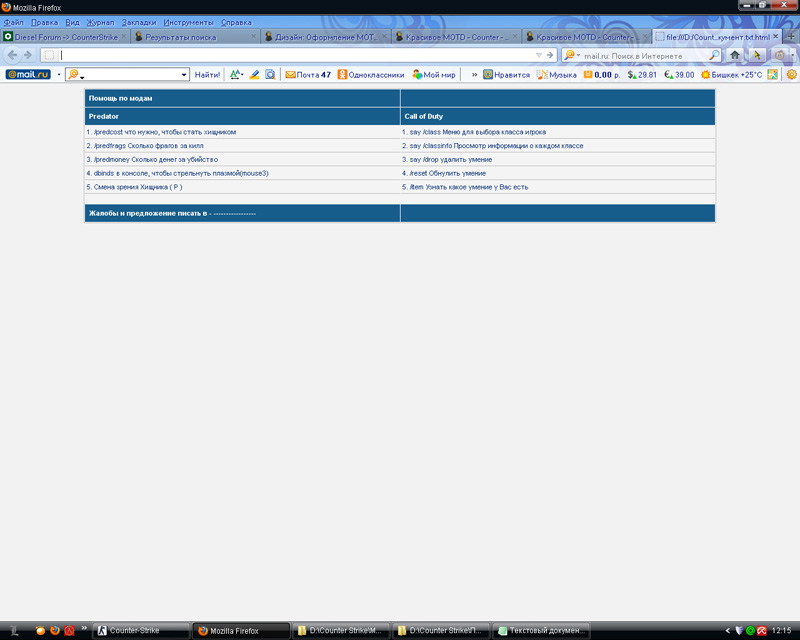The height and width of the screenshot is (640, 800).
Task: Switch to Counter-Strike in taskbar
Action: point(141,630)
